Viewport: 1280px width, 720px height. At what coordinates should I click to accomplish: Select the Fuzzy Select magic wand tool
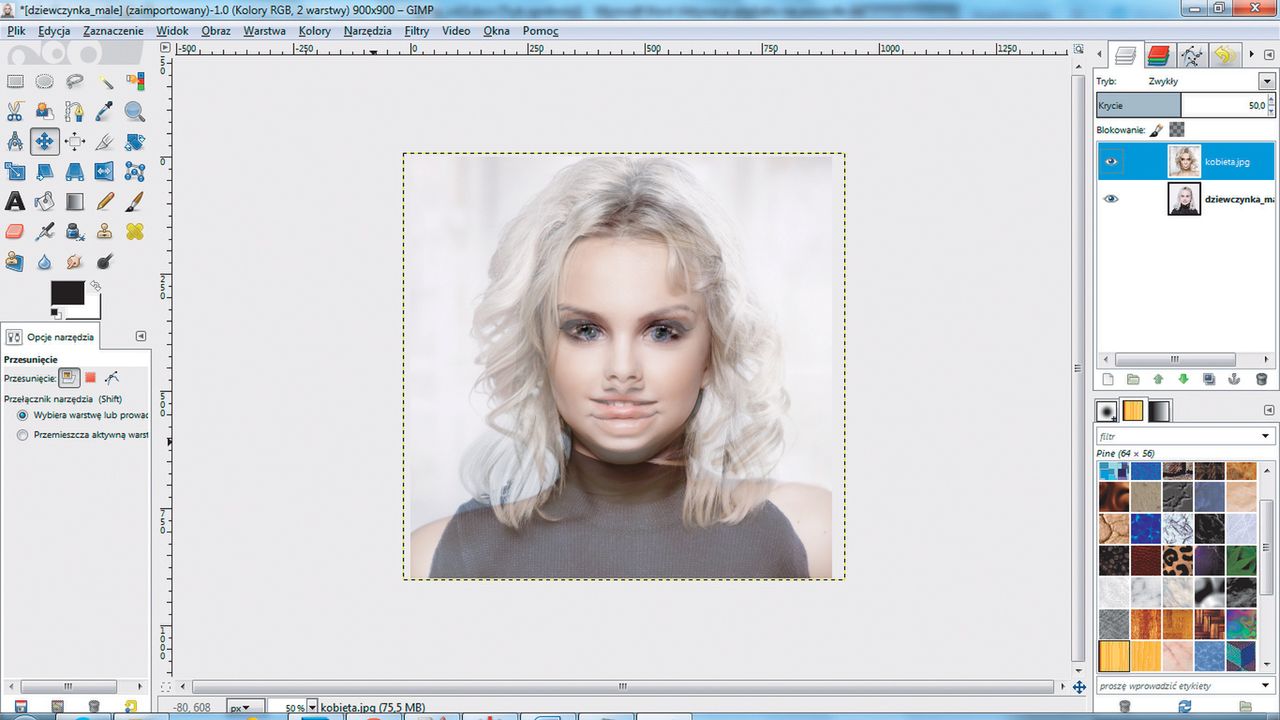[x=105, y=81]
